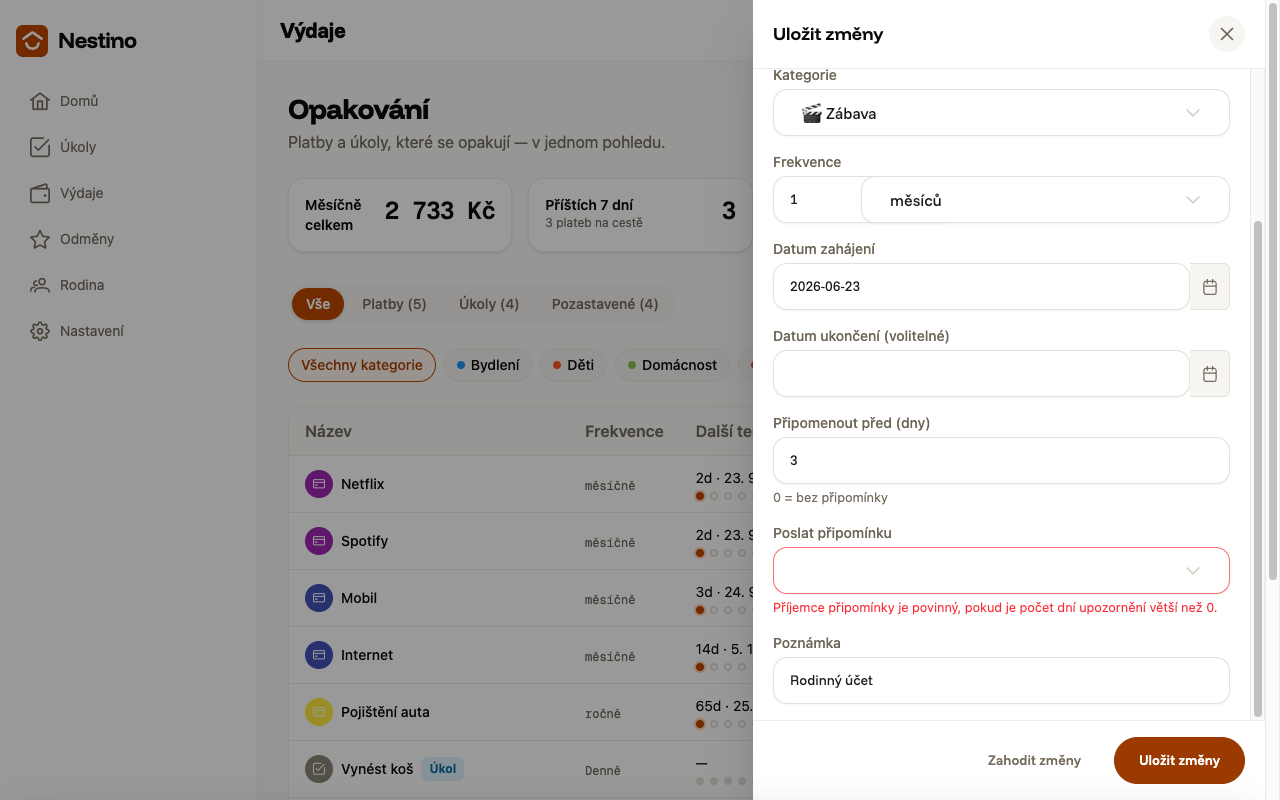The width and height of the screenshot is (1280, 800).
Task: Open calendar picker for Datum ukončení
Action: click(1210, 374)
